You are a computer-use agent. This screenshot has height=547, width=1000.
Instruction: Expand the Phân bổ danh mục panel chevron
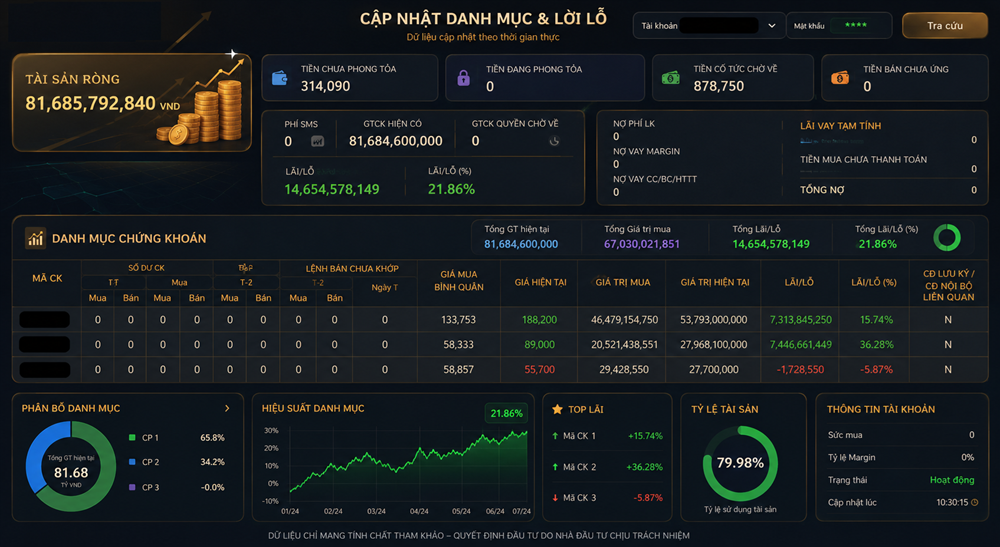coord(227,408)
